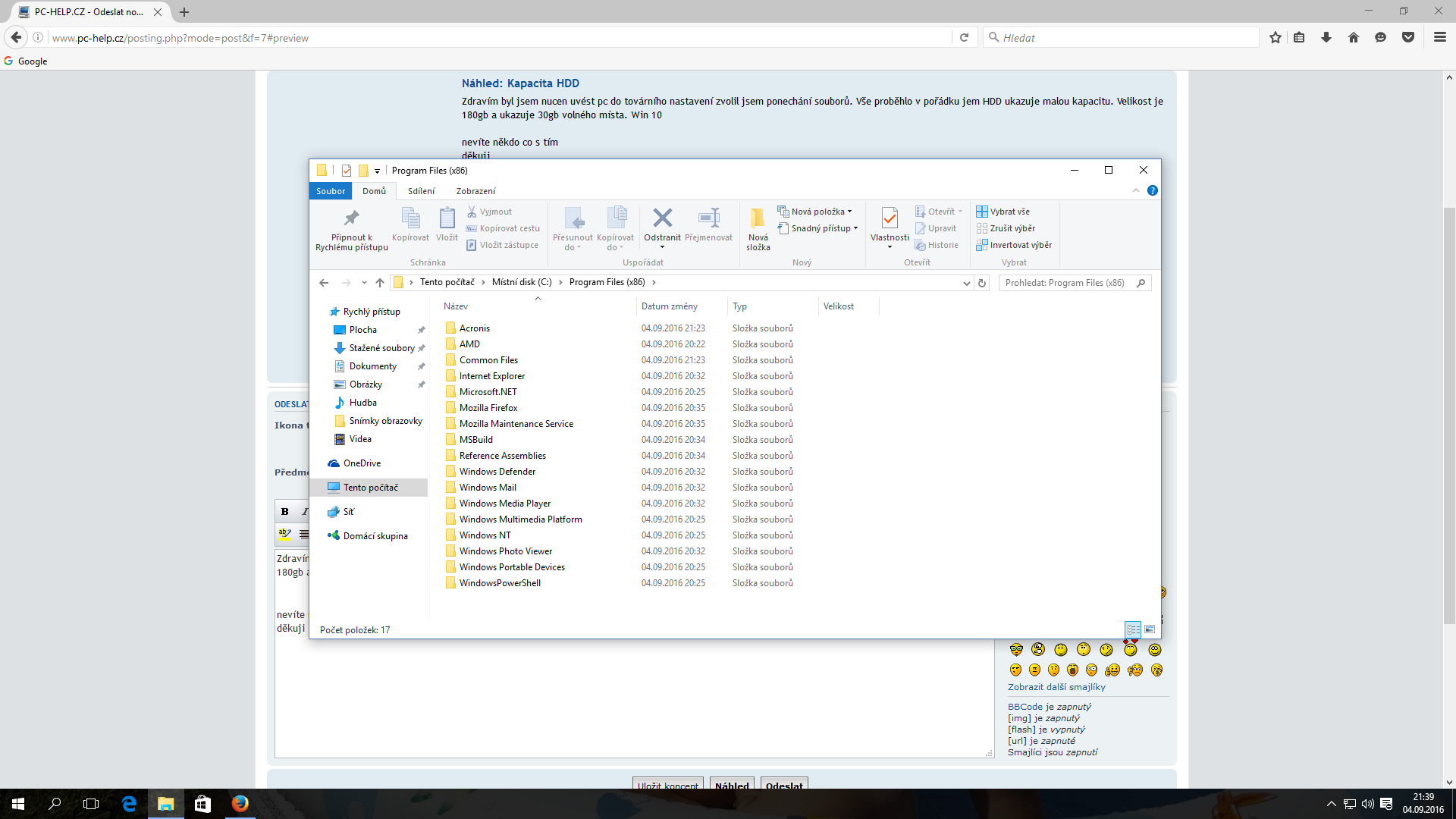The height and width of the screenshot is (819, 1456).
Task: Click the Odstranit (delete) ribbon icon
Action: coord(662,219)
